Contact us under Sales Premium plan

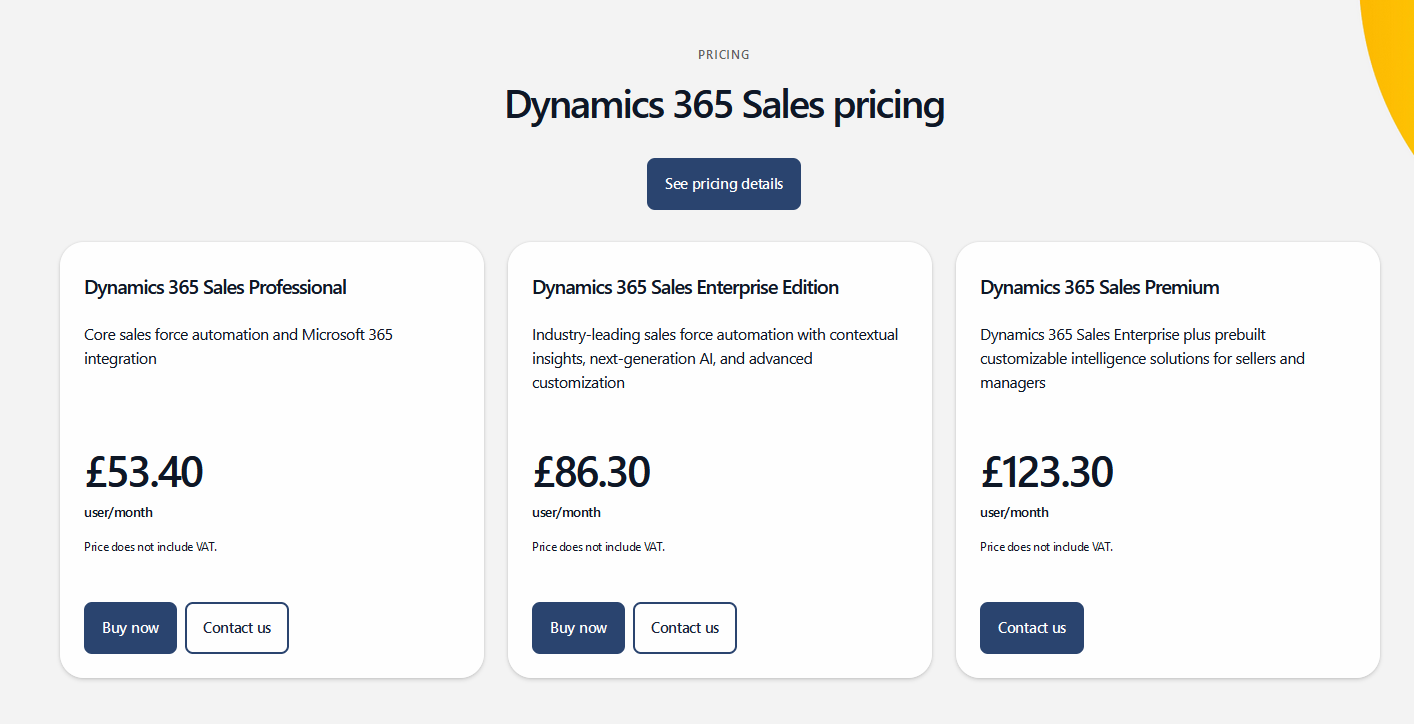[x=1032, y=628]
